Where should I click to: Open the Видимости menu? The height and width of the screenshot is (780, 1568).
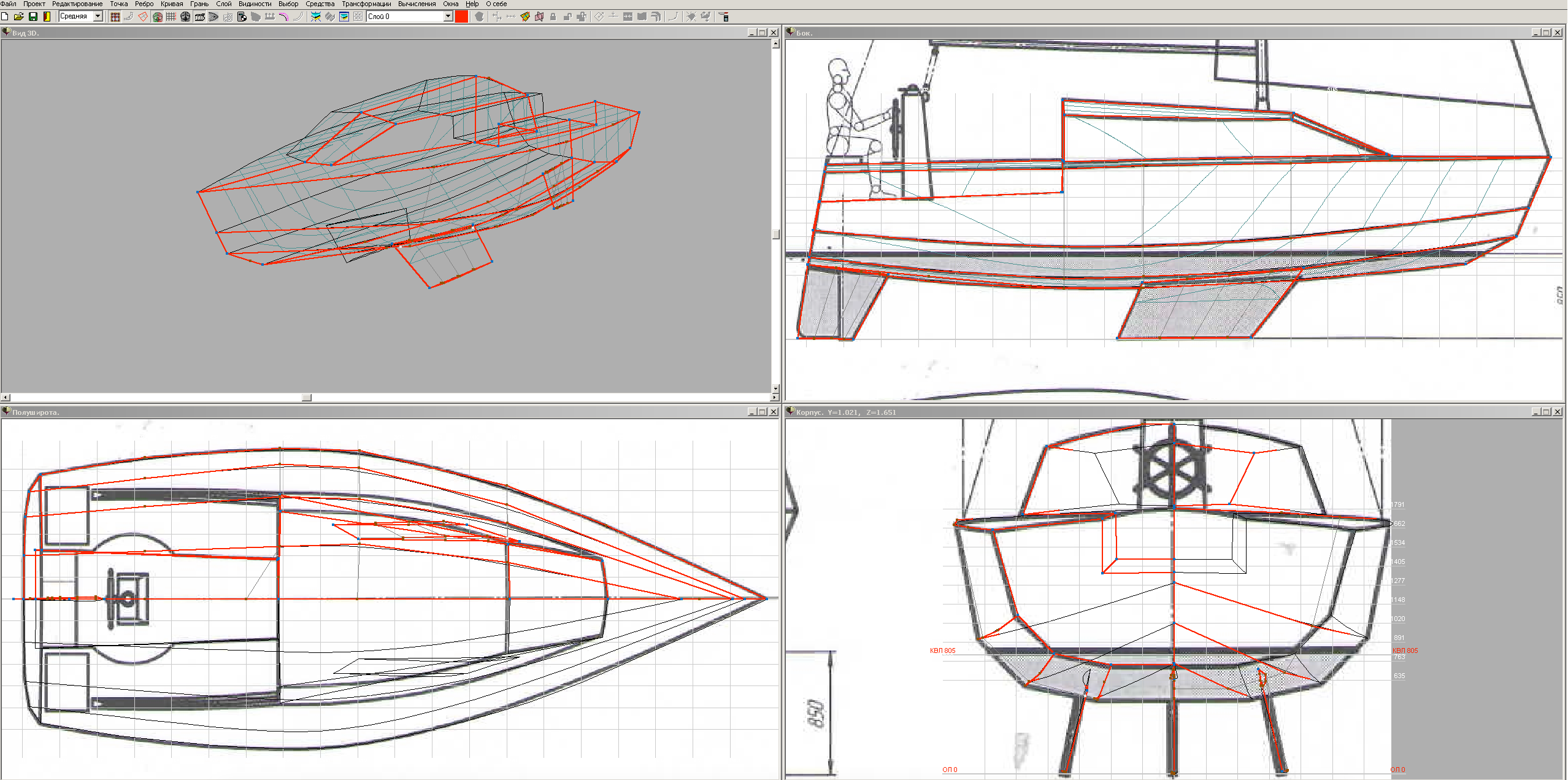tap(255, 4)
